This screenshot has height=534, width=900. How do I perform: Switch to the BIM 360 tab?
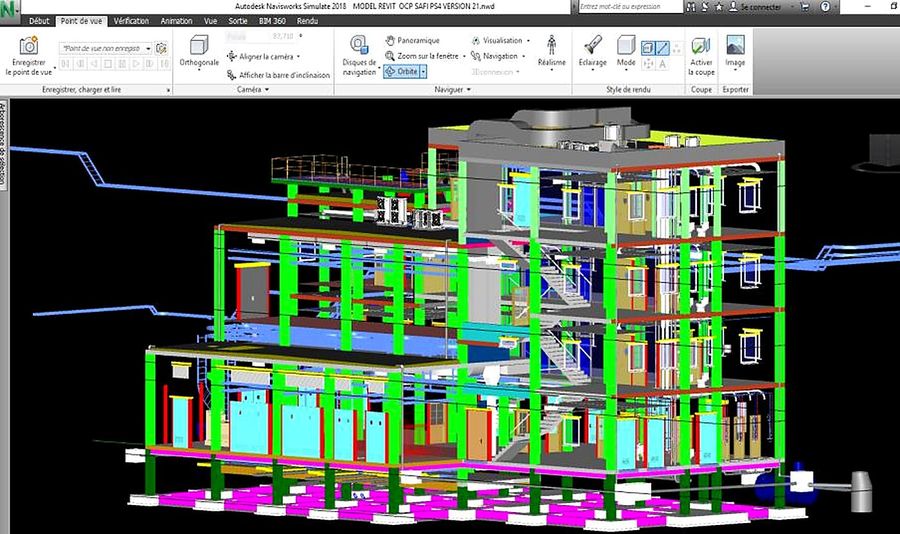pos(272,21)
